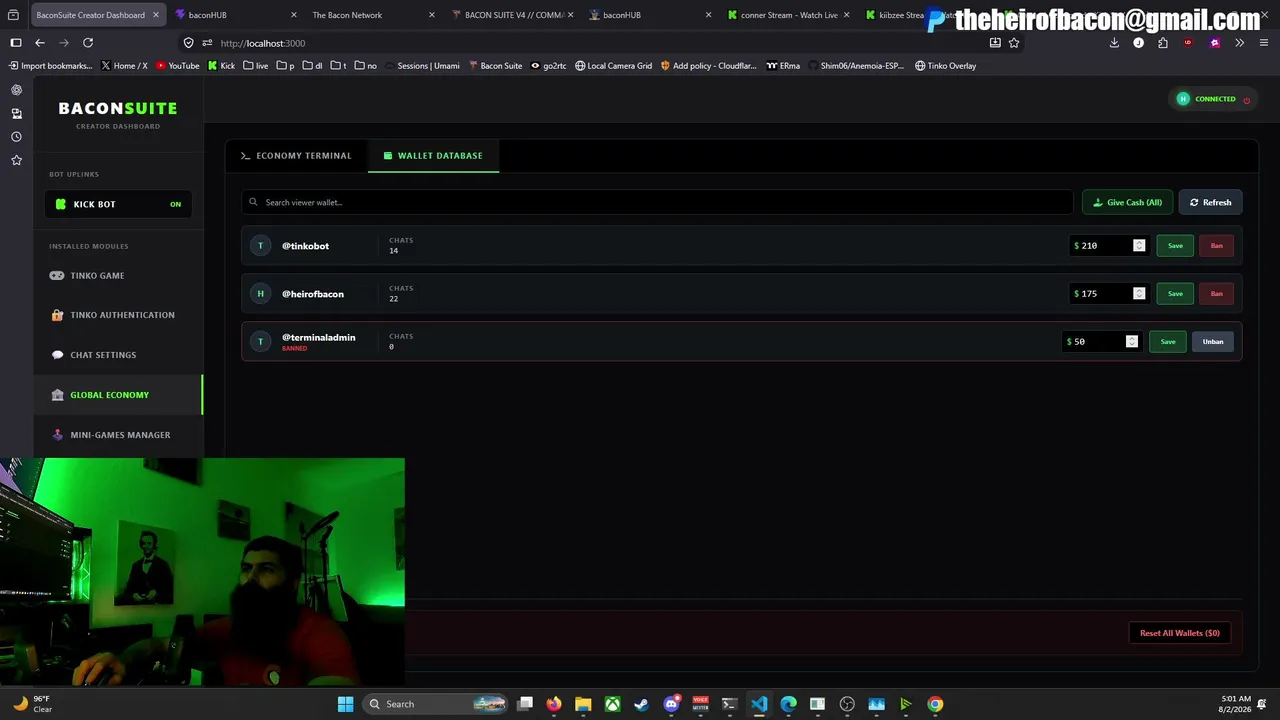Click the Tinko Authentication lock icon
The height and width of the screenshot is (720, 1280).
point(57,315)
